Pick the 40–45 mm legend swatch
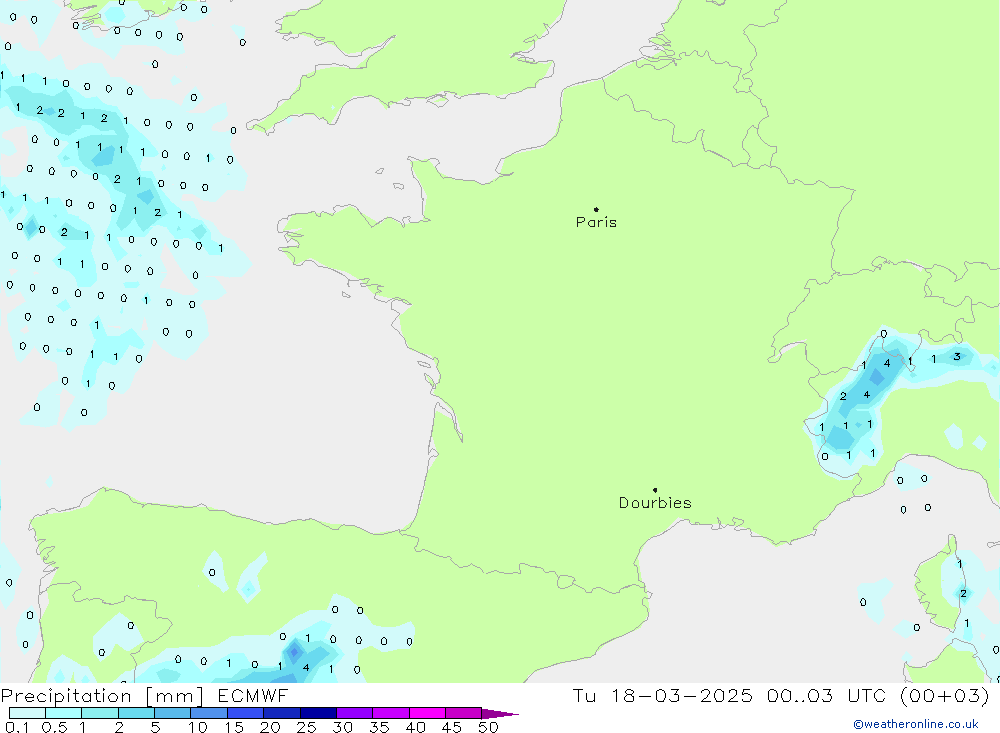Image resolution: width=1000 pixels, height=733 pixels. [427, 713]
